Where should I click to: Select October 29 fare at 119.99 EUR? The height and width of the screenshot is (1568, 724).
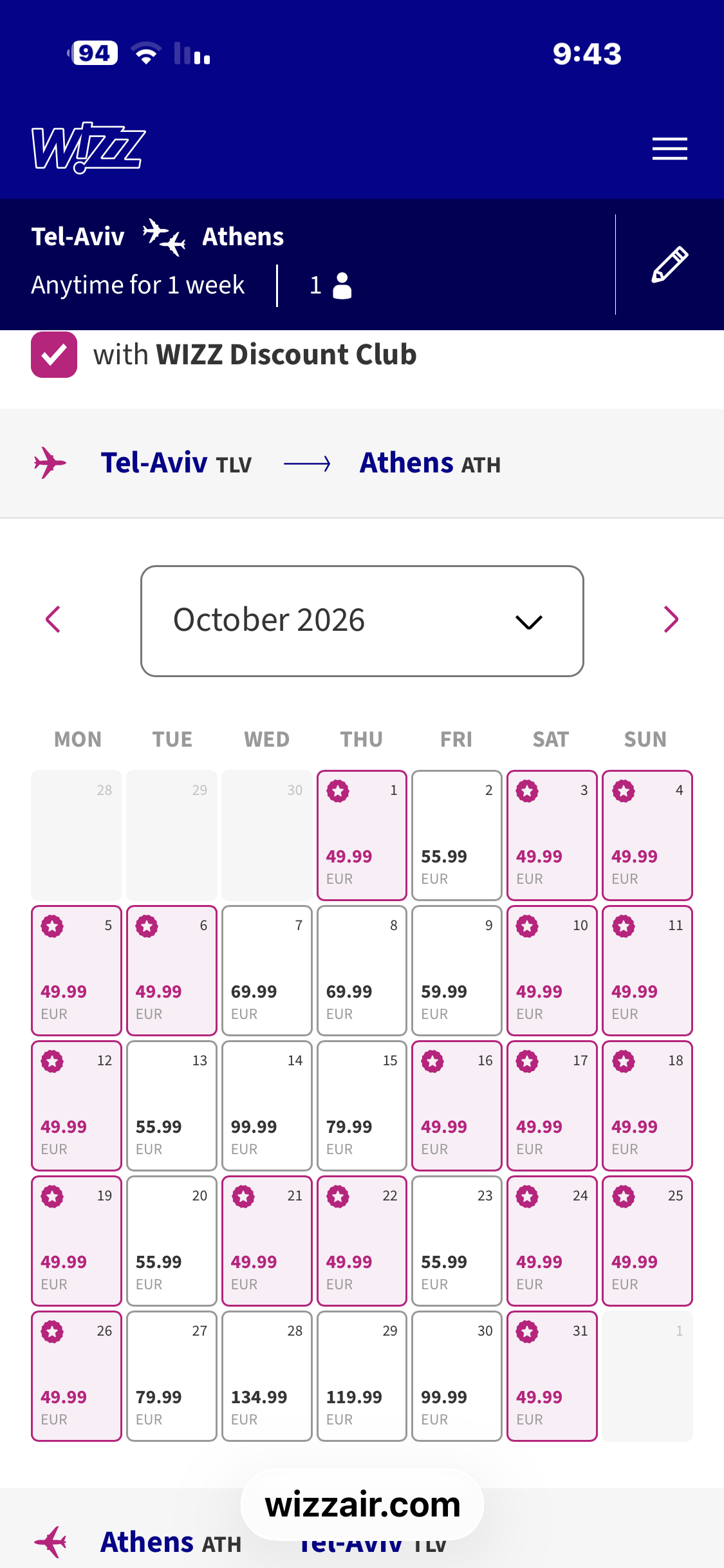click(362, 1376)
